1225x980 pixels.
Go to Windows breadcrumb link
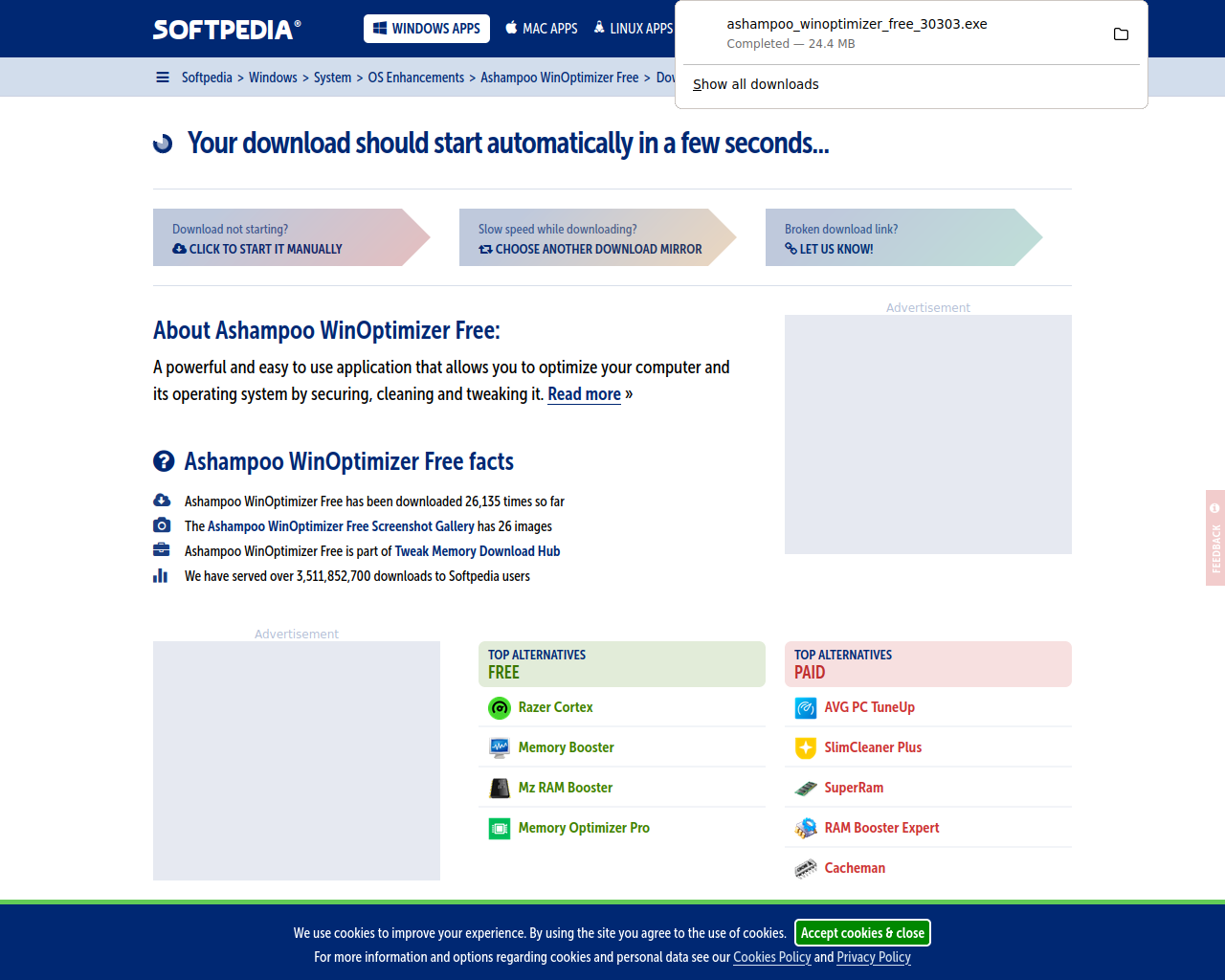tap(273, 78)
